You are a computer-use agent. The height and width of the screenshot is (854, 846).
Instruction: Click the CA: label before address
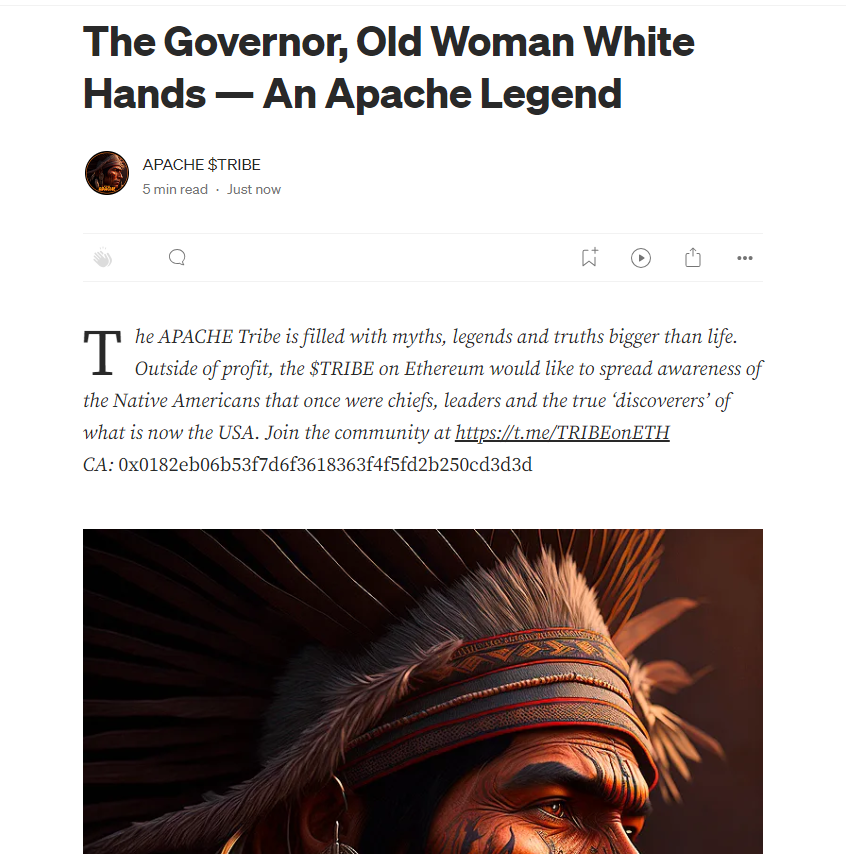tap(98, 465)
